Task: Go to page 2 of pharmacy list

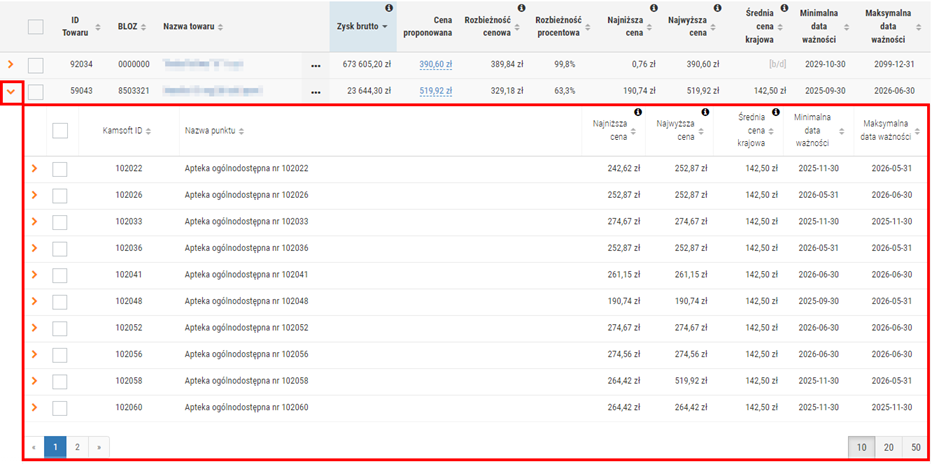Action: [x=77, y=447]
